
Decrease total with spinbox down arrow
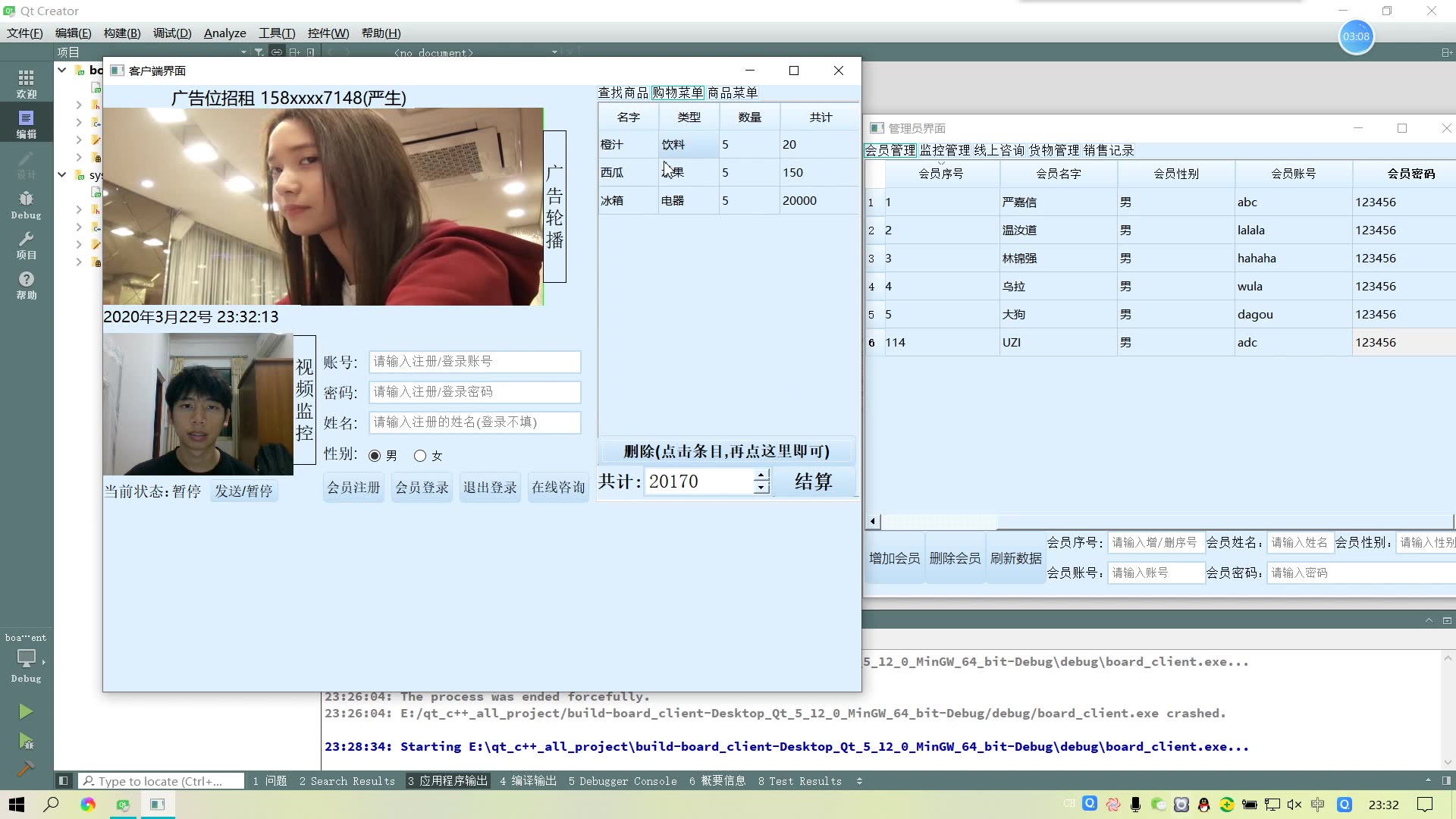761,488
